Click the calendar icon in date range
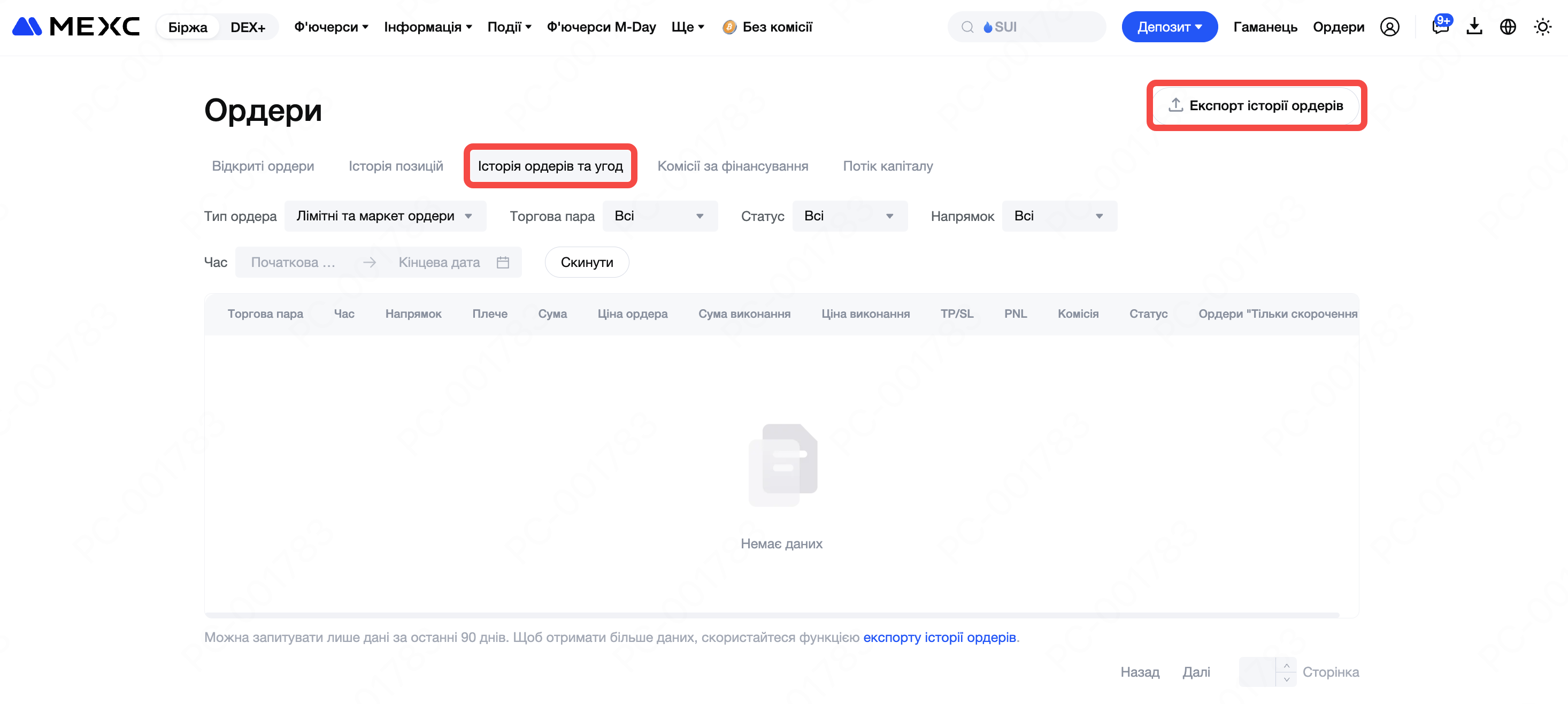Image resolution: width=1568 pixels, height=704 pixels. [502, 263]
